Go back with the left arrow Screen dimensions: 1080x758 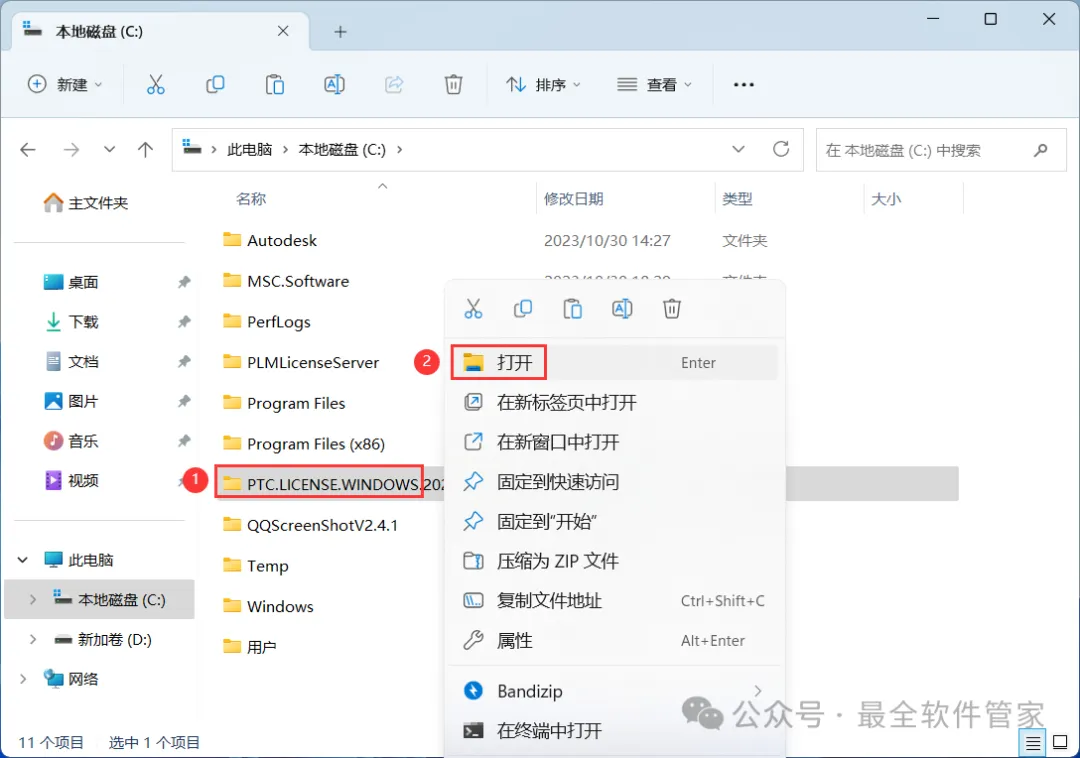pos(28,149)
